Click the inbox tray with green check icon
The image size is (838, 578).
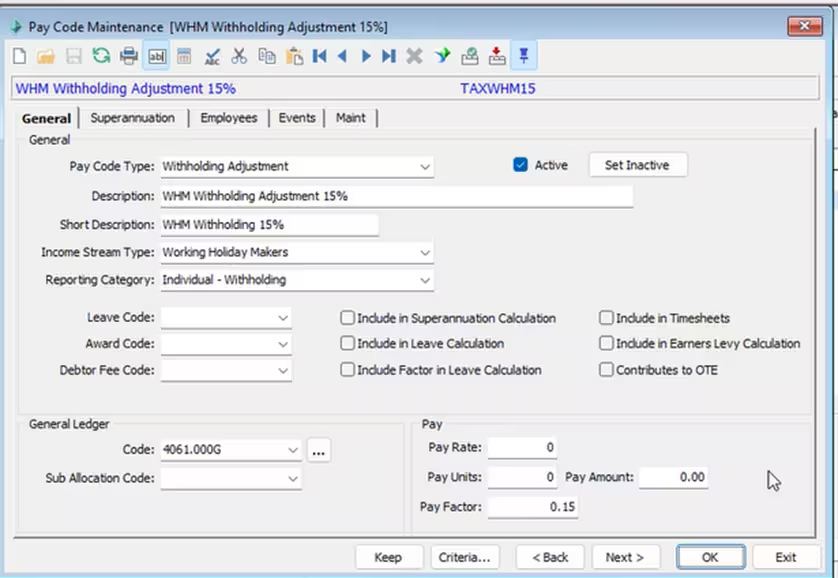tap(470, 56)
